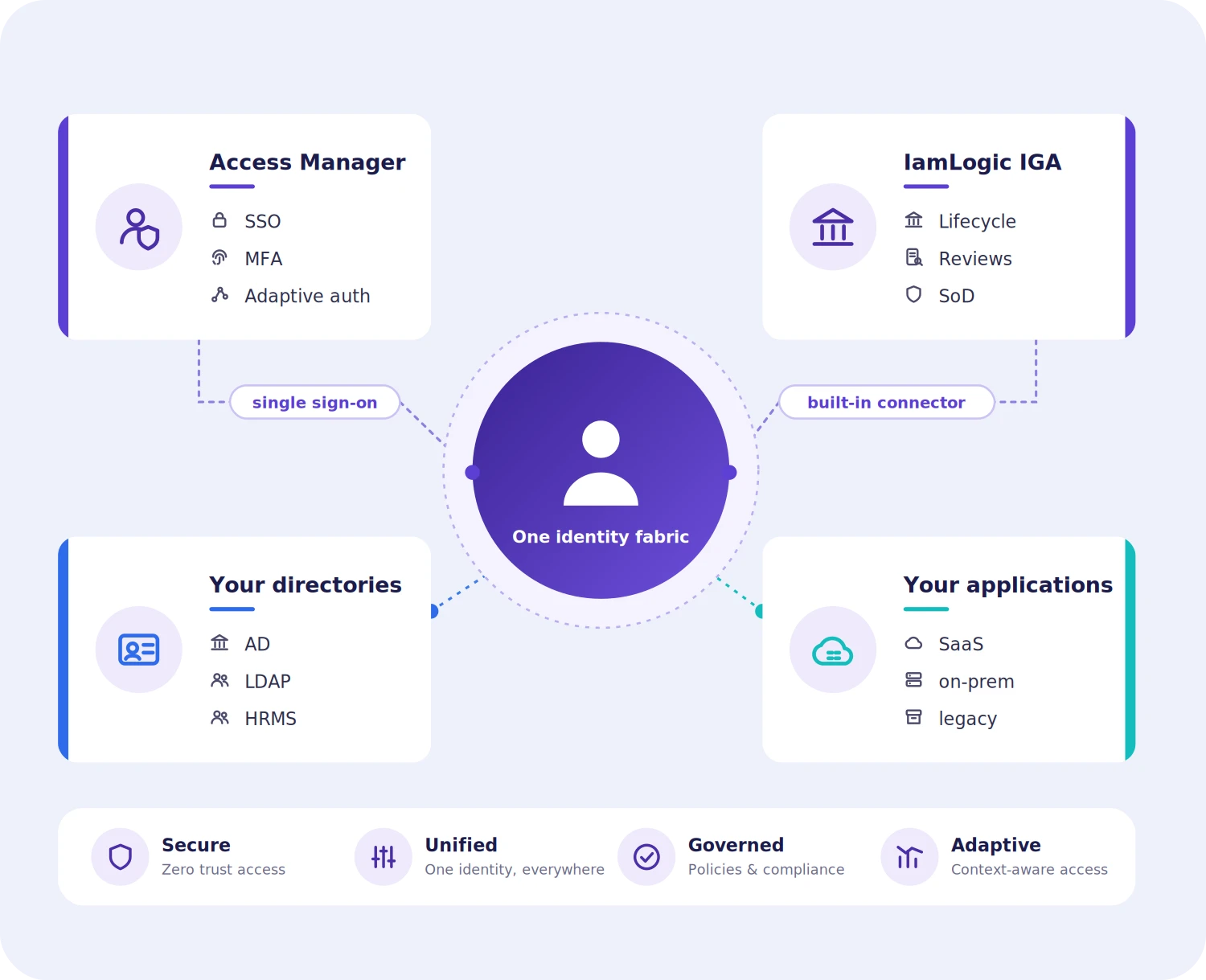This screenshot has height=980, width=1206.
Task: Click the Governed title in bottom bar
Action: tap(736, 845)
